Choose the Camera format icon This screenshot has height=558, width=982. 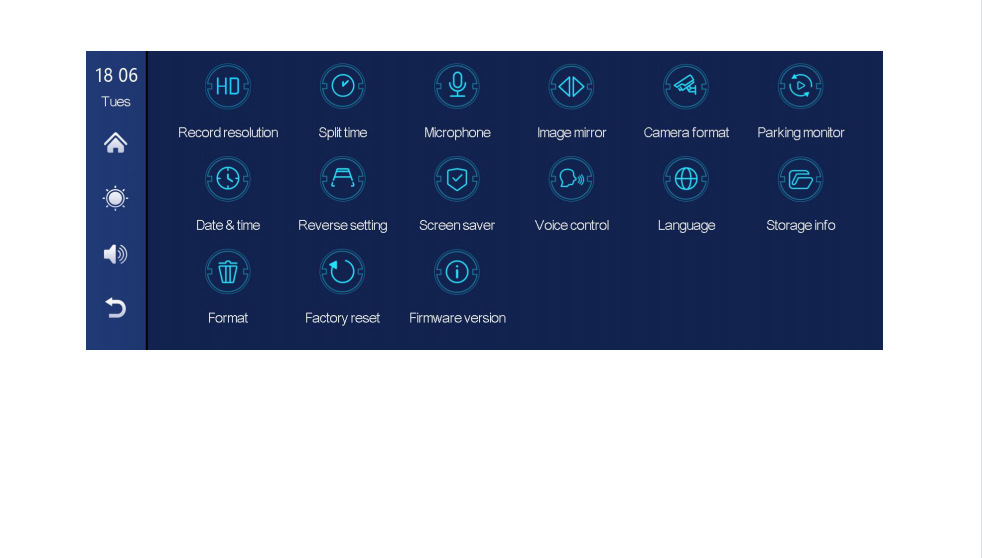tap(686, 87)
